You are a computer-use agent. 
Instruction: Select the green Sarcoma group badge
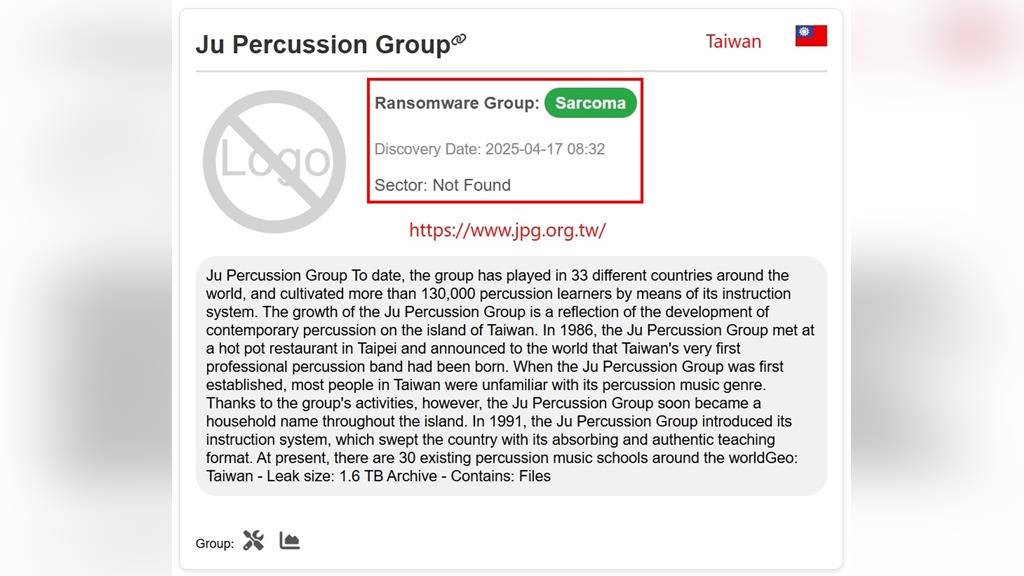[590, 103]
